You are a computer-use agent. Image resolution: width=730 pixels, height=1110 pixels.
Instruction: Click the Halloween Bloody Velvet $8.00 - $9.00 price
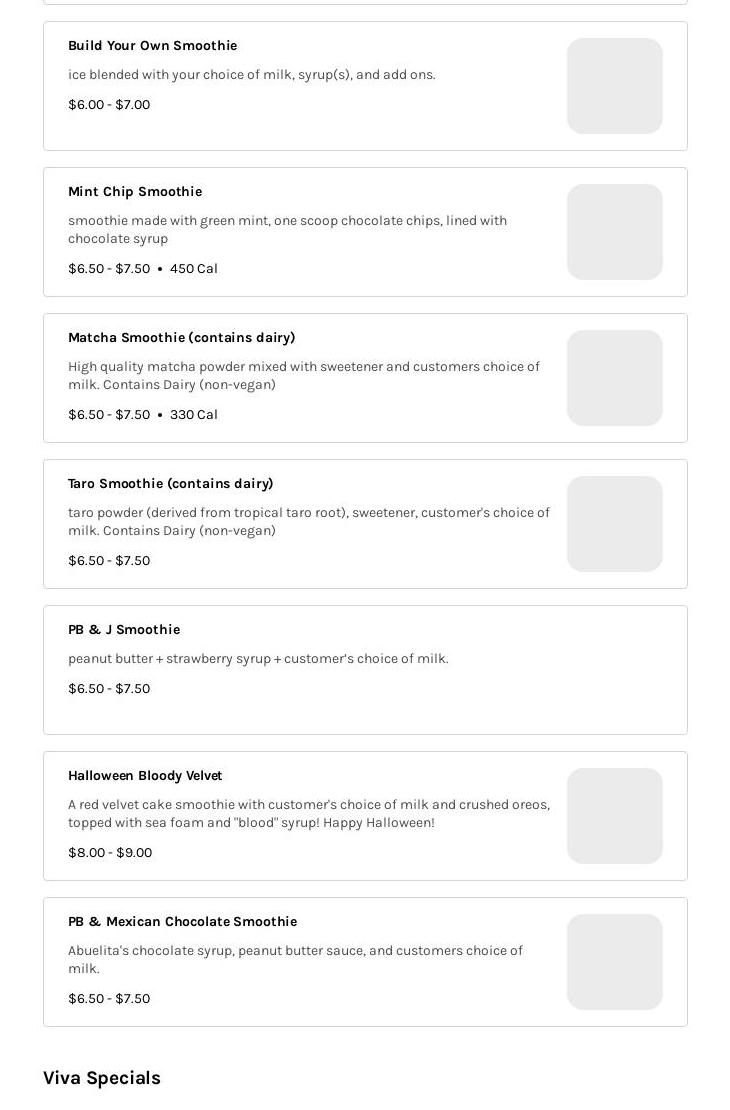110,853
